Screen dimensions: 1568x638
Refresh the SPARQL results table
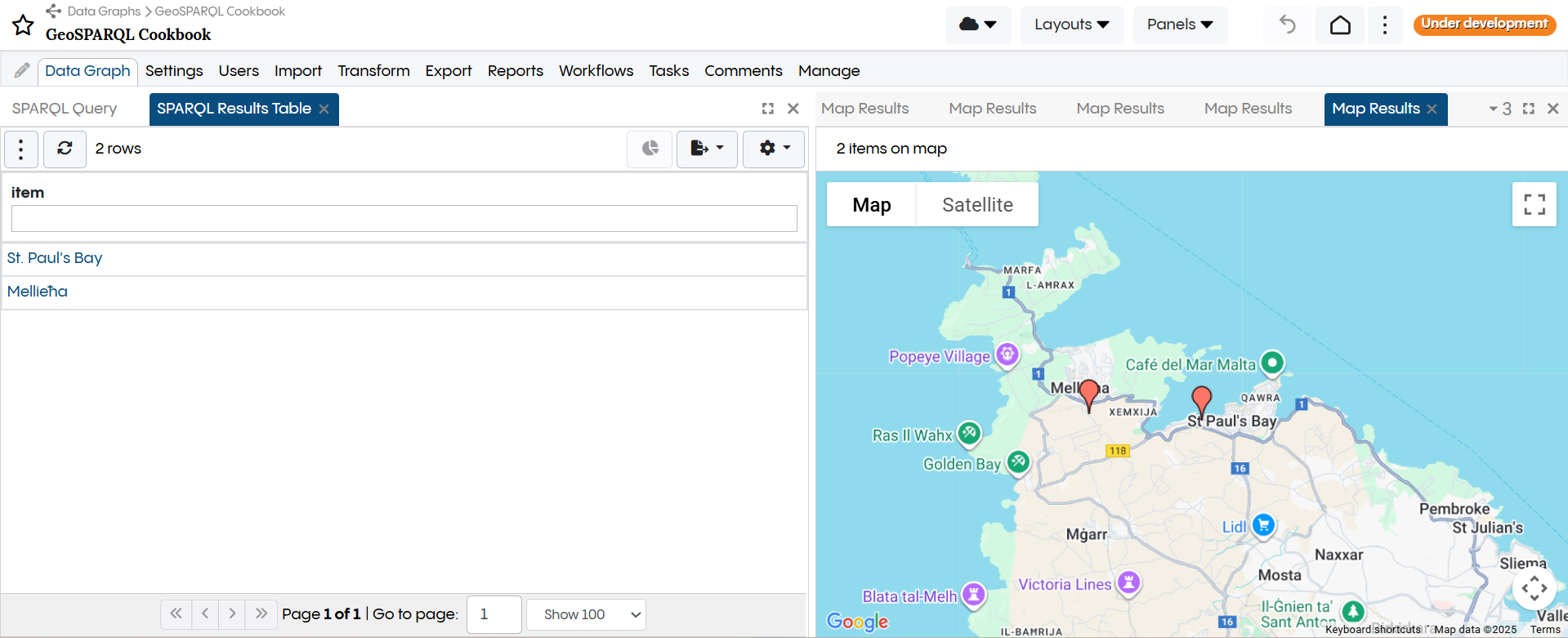[65, 149]
